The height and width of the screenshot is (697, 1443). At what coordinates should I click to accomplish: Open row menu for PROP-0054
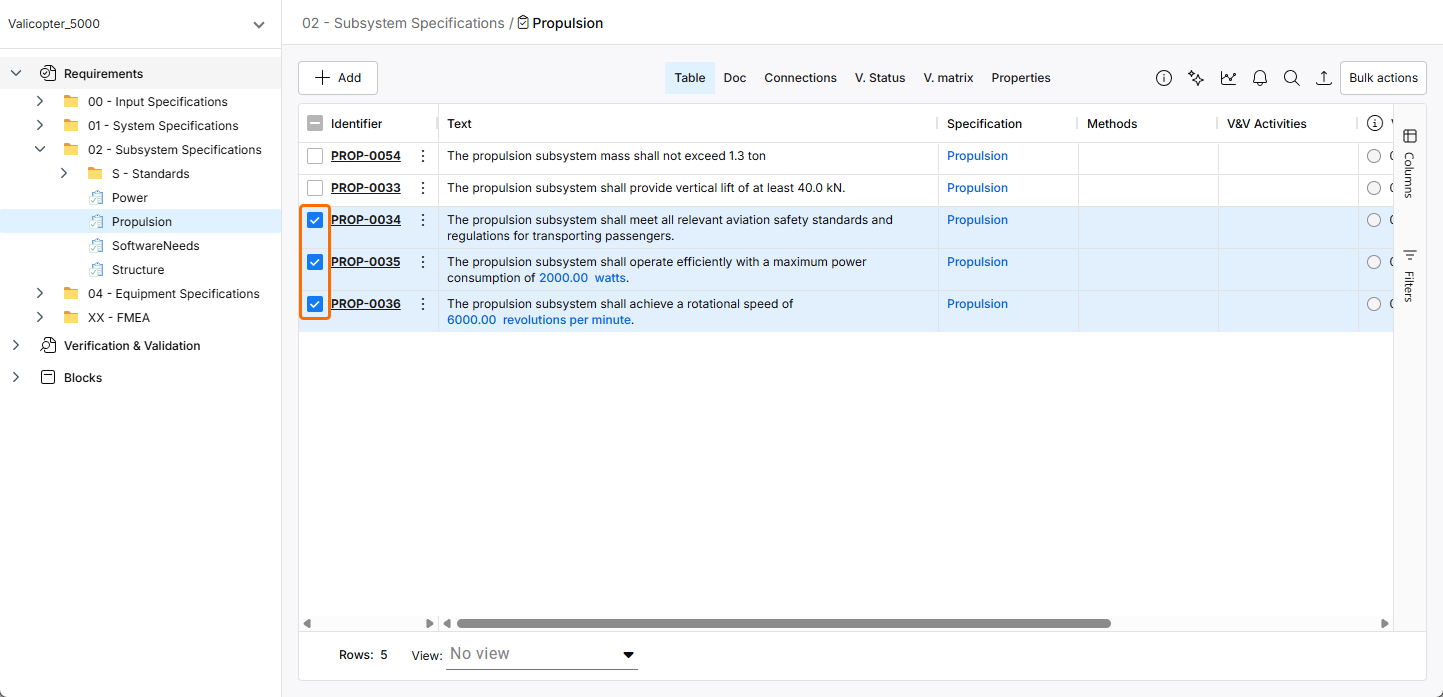coord(423,156)
